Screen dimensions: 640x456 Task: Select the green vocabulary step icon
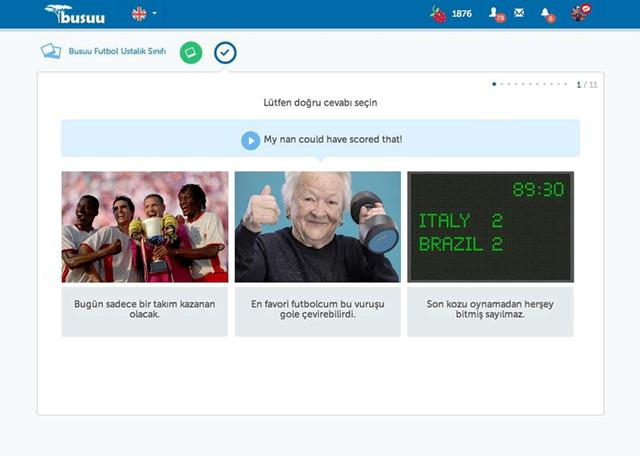(191, 53)
